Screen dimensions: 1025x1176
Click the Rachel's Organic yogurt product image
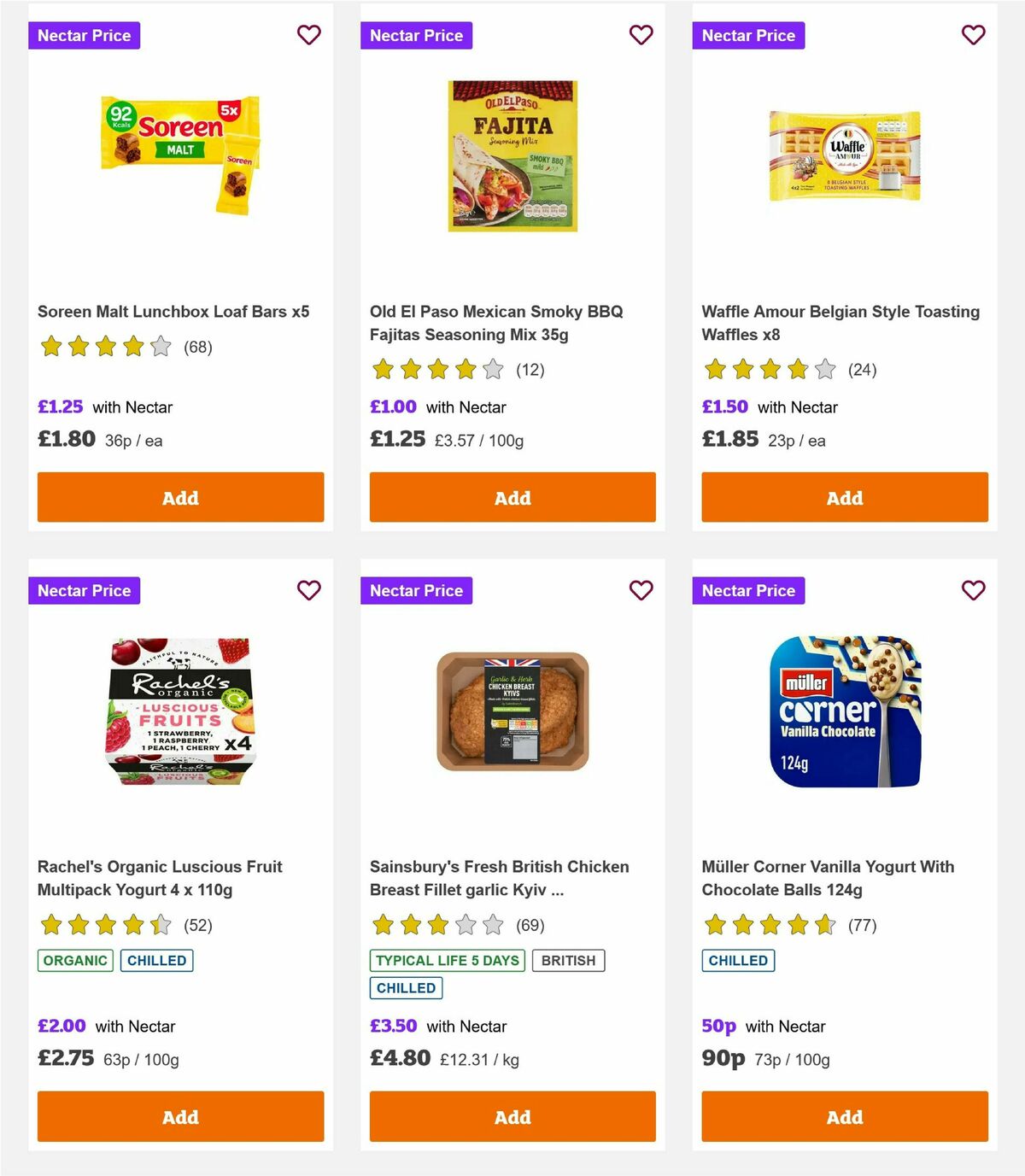point(179,717)
